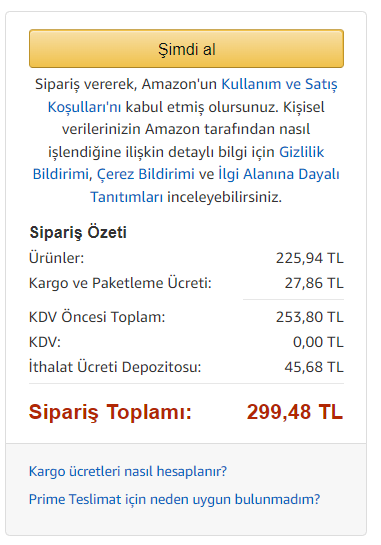Select the 45,68 TL import deposit amount
381x545 pixels.
pyautogui.click(x=314, y=367)
